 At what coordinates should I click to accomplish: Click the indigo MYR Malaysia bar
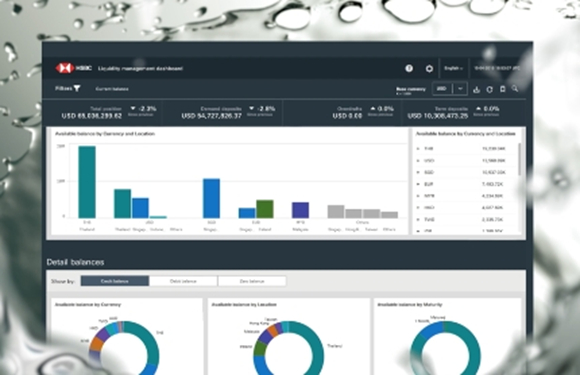click(x=300, y=210)
